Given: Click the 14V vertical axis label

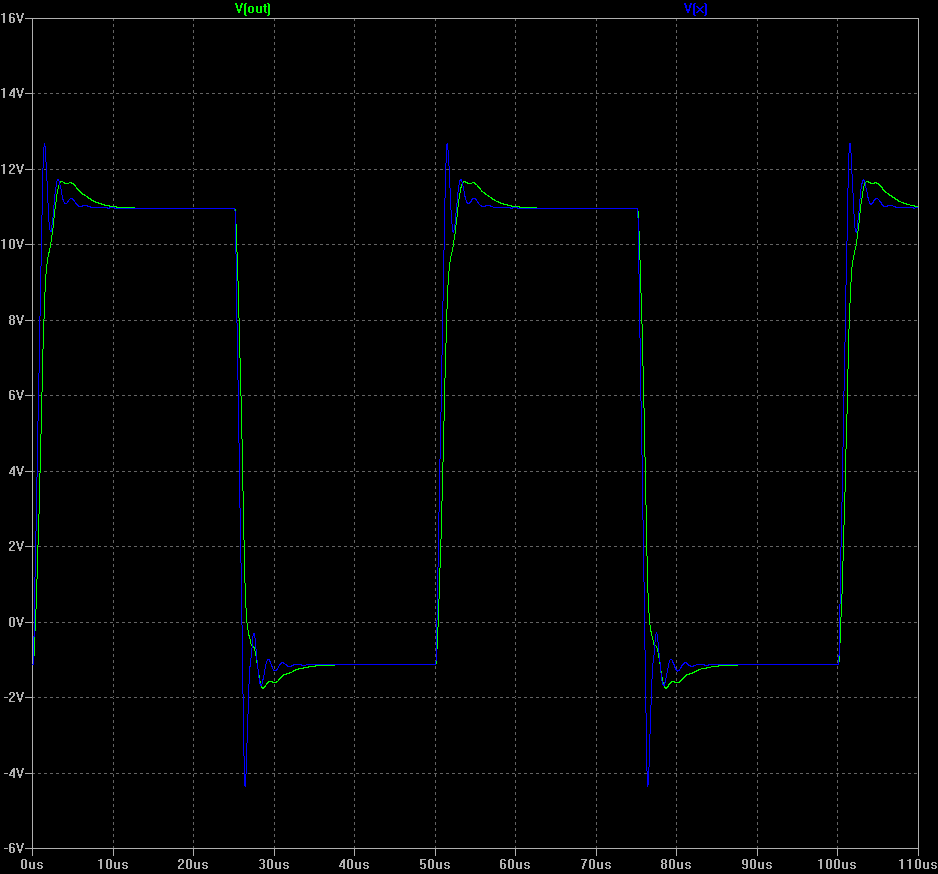Looking at the screenshot, I should coord(12,93).
